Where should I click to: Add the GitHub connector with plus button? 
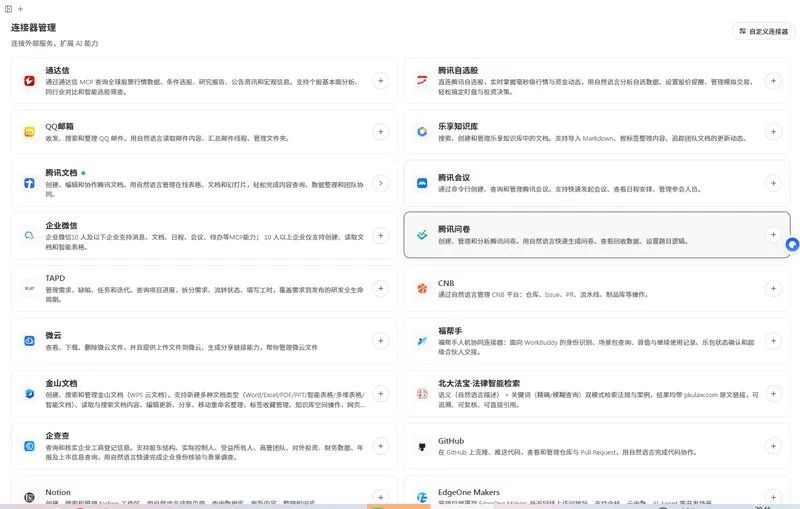(x=773, y=446)
